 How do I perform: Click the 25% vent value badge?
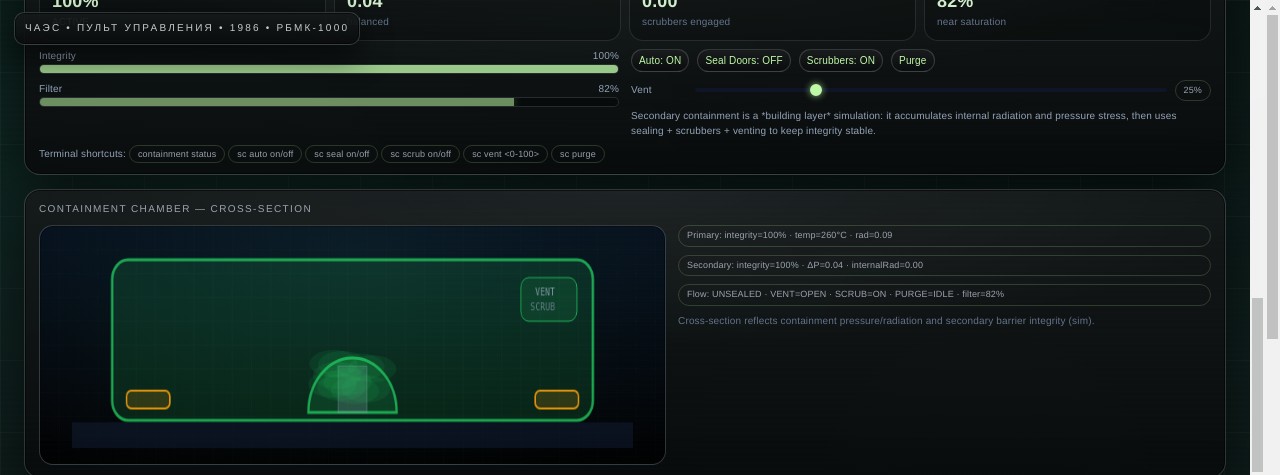1193,90
